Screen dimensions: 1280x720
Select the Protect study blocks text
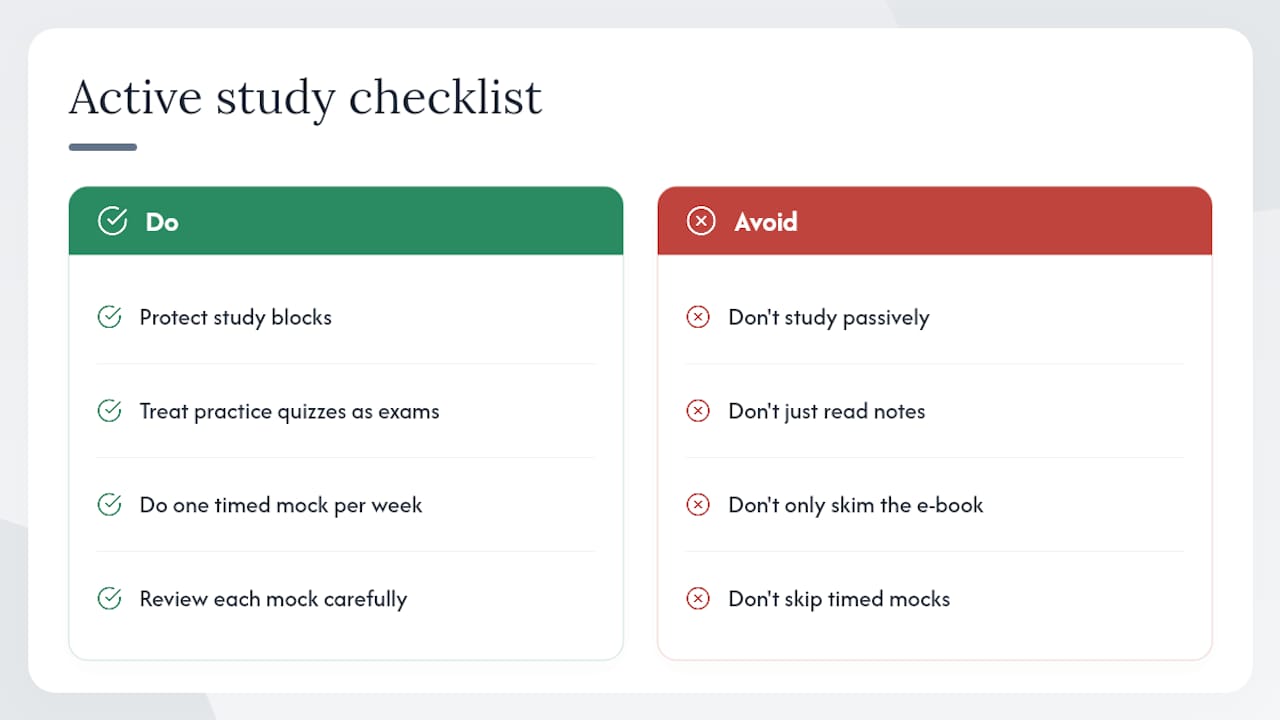(236, 318)
